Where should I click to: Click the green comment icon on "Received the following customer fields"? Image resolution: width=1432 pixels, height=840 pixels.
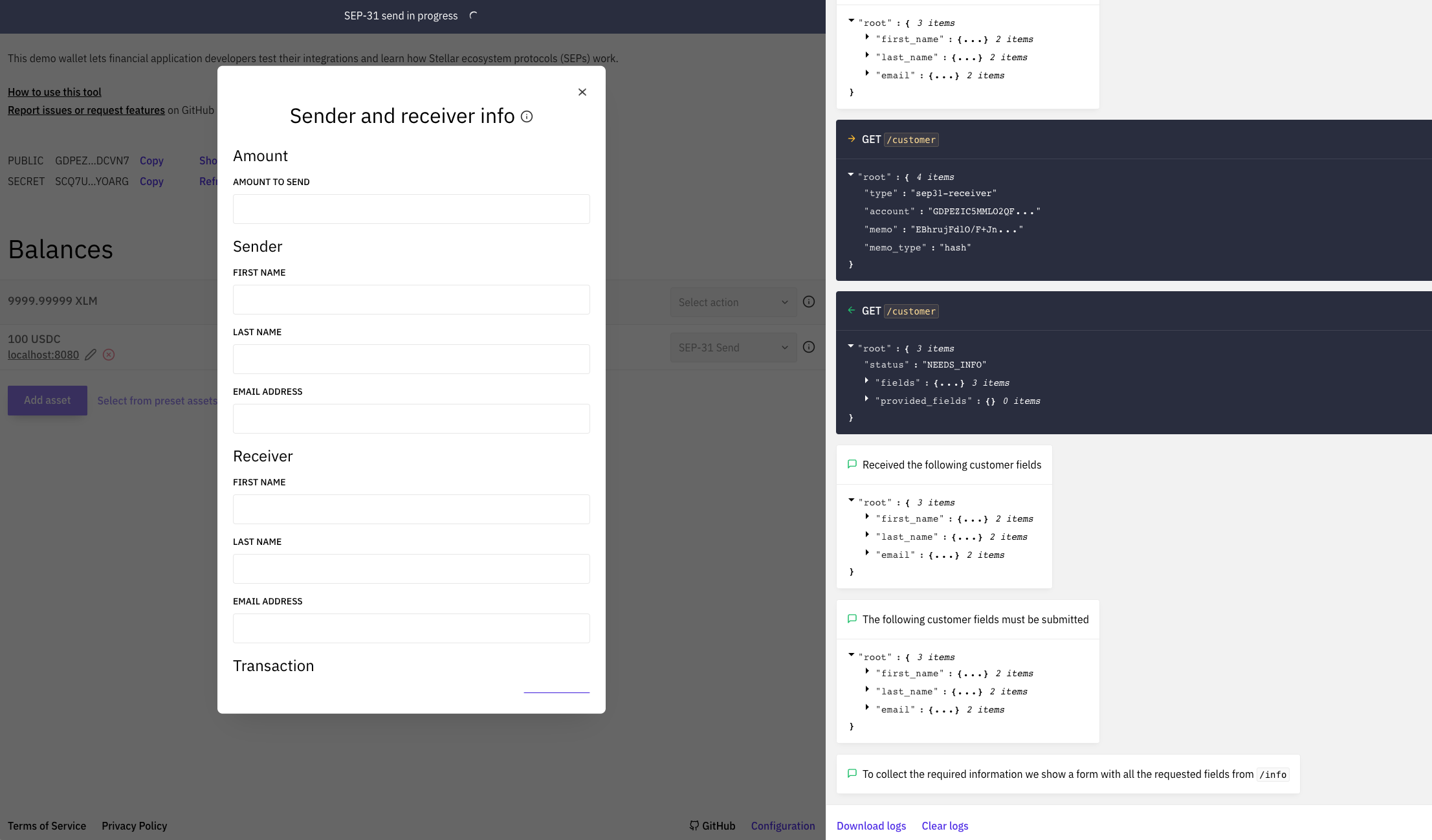click(x=852, y=464)
